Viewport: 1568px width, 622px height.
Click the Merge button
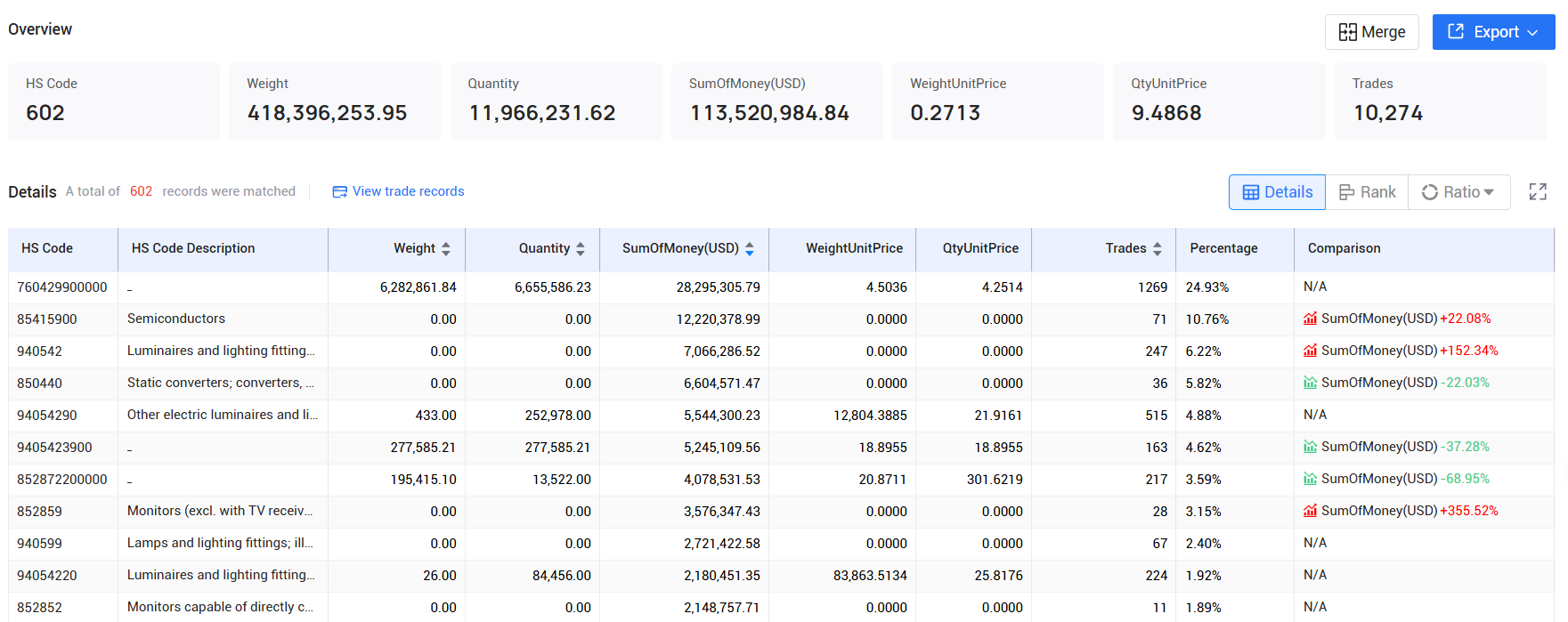pyautogui.click(x=1371, y=32)
